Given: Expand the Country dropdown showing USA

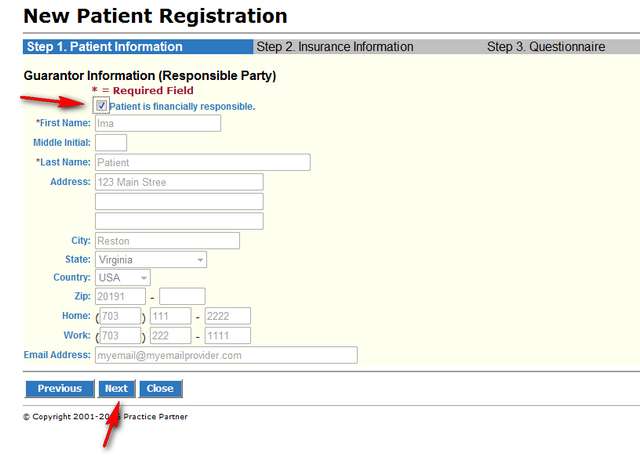Looking at the screenshot, I should click(x=123, y=277).
